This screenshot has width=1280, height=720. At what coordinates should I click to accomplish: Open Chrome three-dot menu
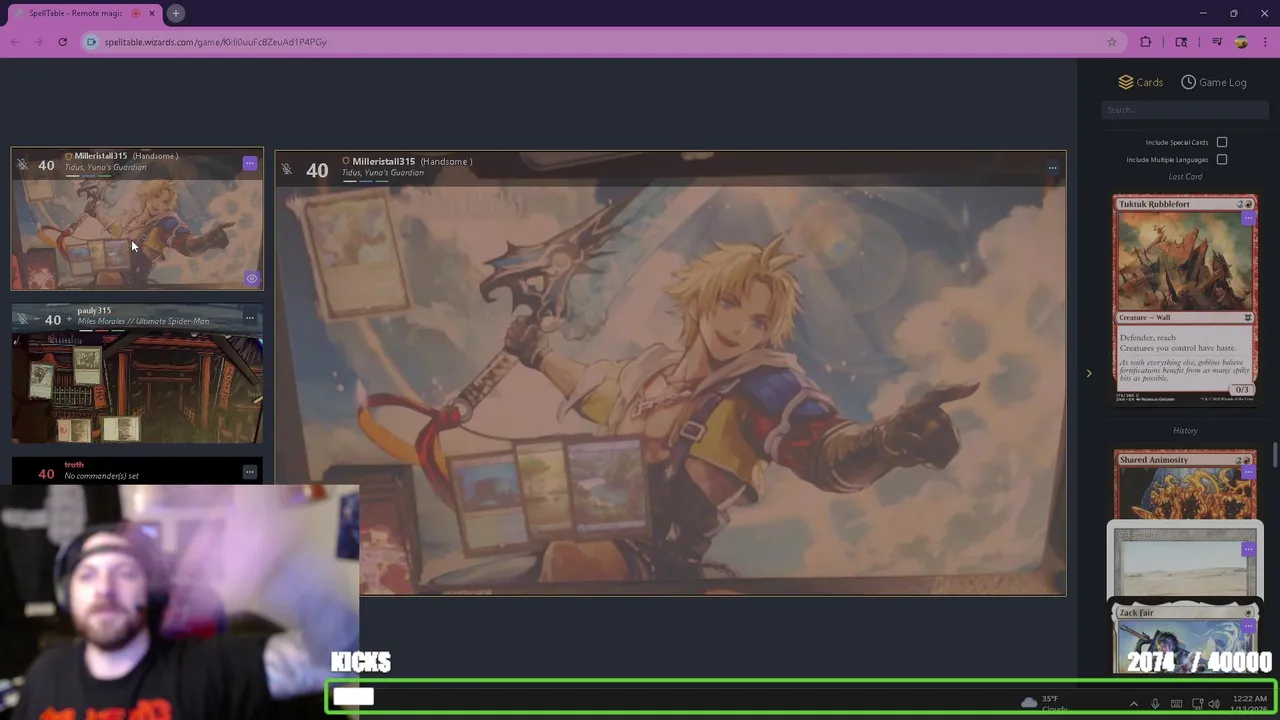(x=1265, y=42)
